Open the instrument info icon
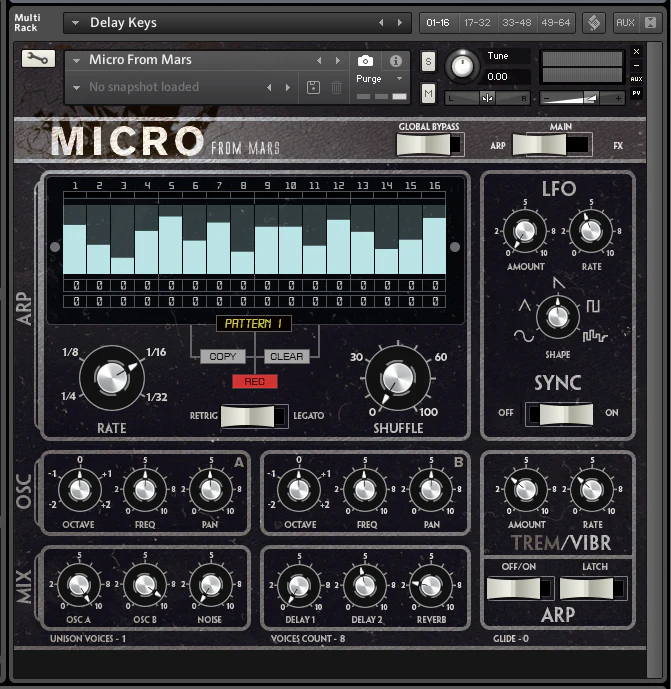Image resolution: width=671 pixels, height=689 pixels. click(x=395, y=61)
